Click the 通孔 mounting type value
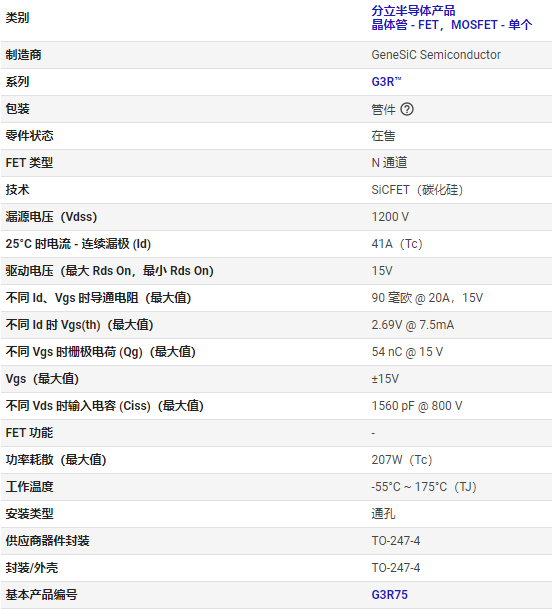This screenshot has height=609, width=552. [x=383, y=514]
